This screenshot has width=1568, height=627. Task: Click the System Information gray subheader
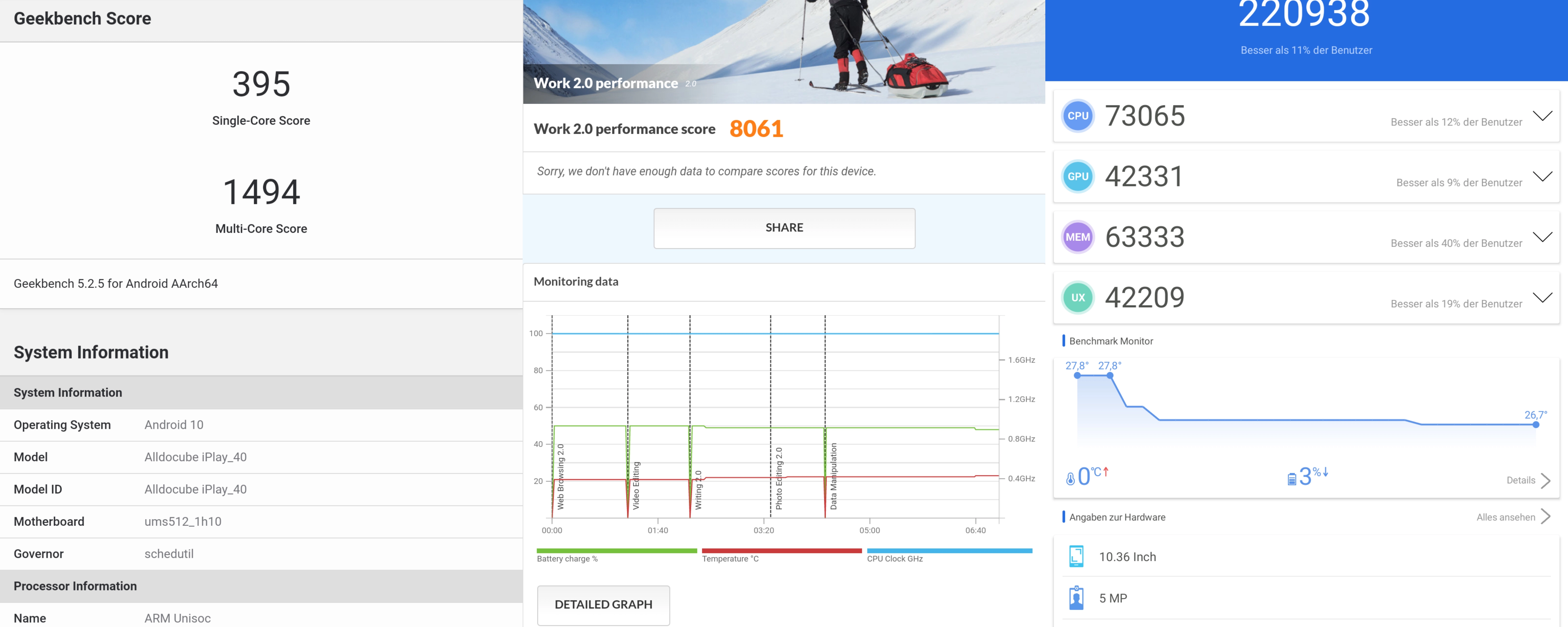[x=261, y=393]
